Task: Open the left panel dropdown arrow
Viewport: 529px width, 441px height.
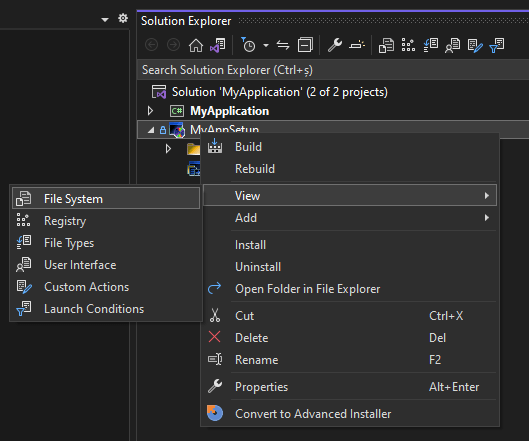Action: coord(105,20)
